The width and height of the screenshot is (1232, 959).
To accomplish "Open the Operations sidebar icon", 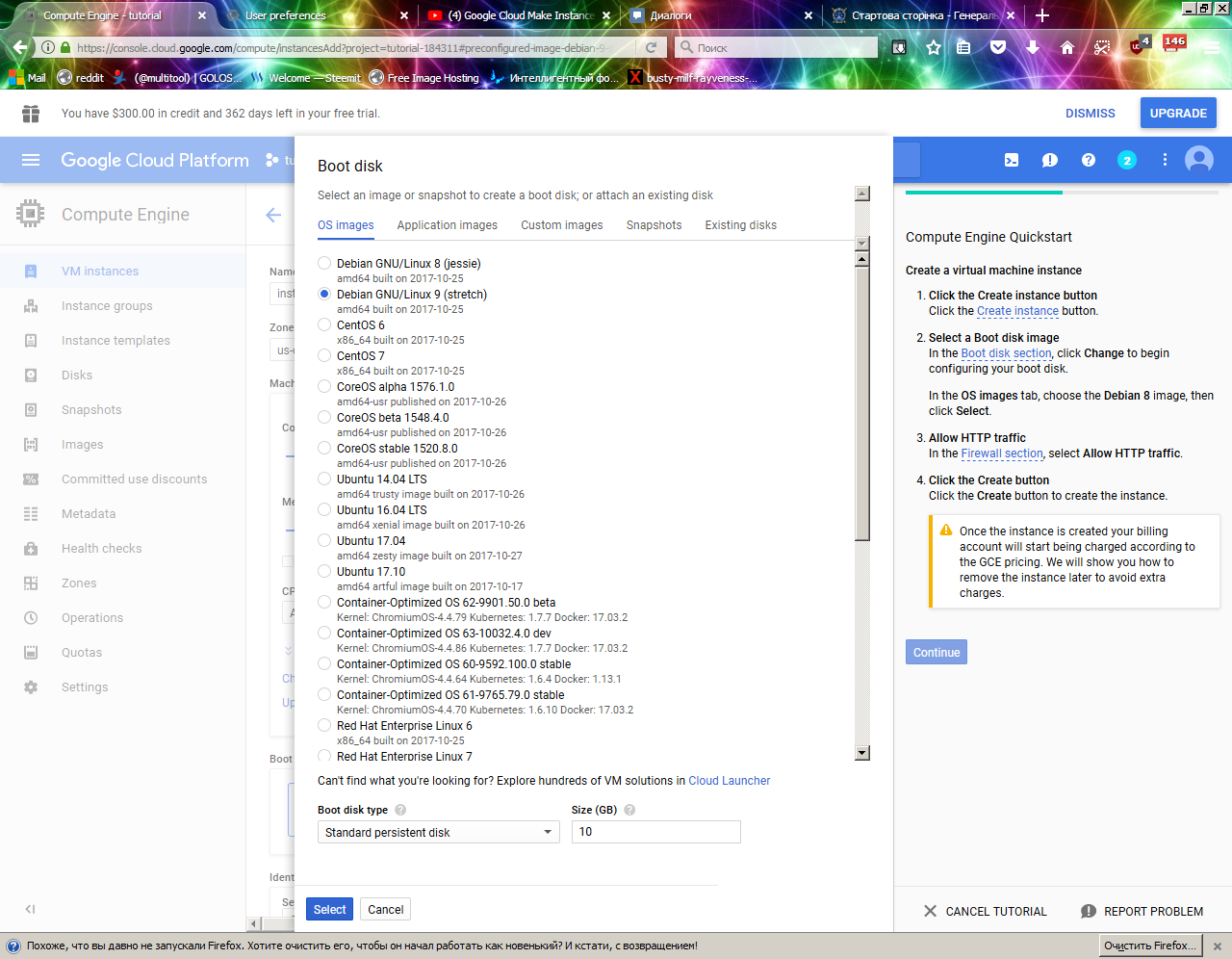I will [31, 618].
